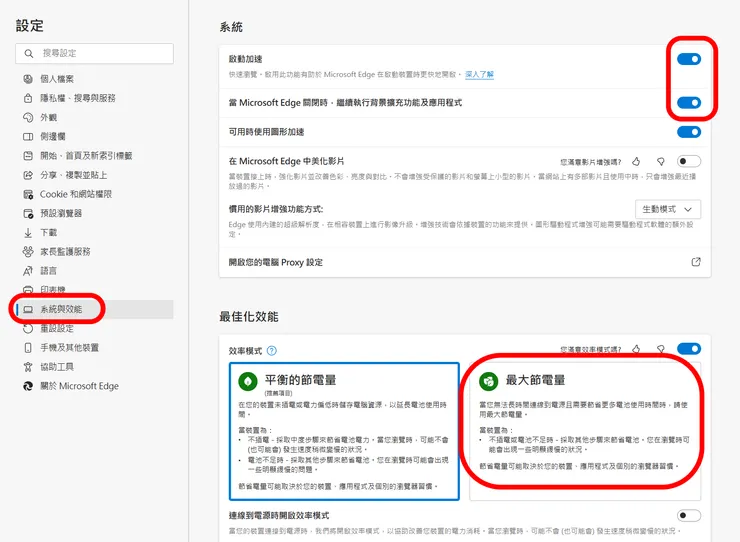Viewport: 740px width, 542px height.
Task: Open 預設瀏覽器 settings
Action: (61, 213)
